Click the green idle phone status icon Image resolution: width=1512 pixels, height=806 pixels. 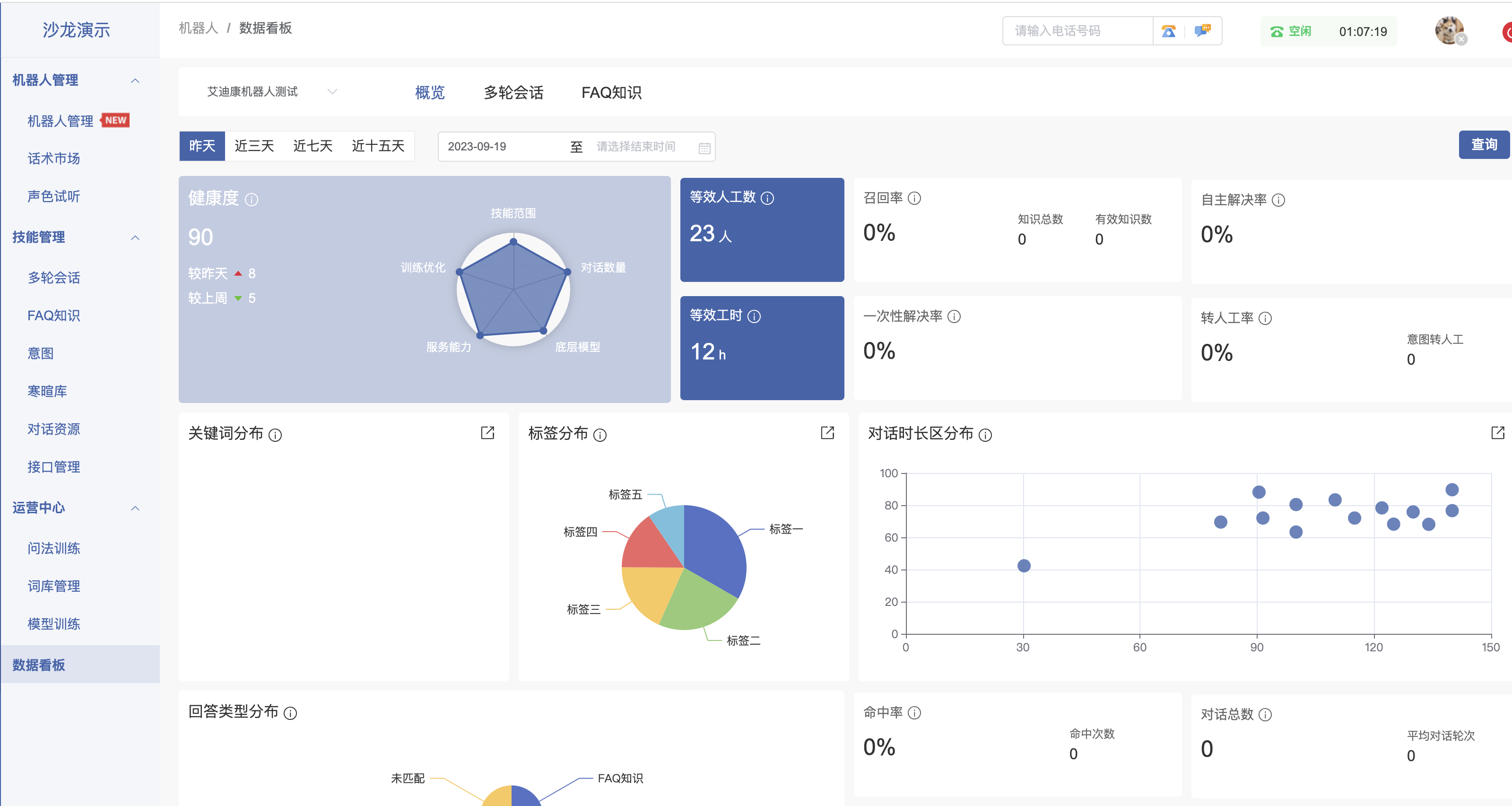pyautogui.click(x=1276, y=32)
